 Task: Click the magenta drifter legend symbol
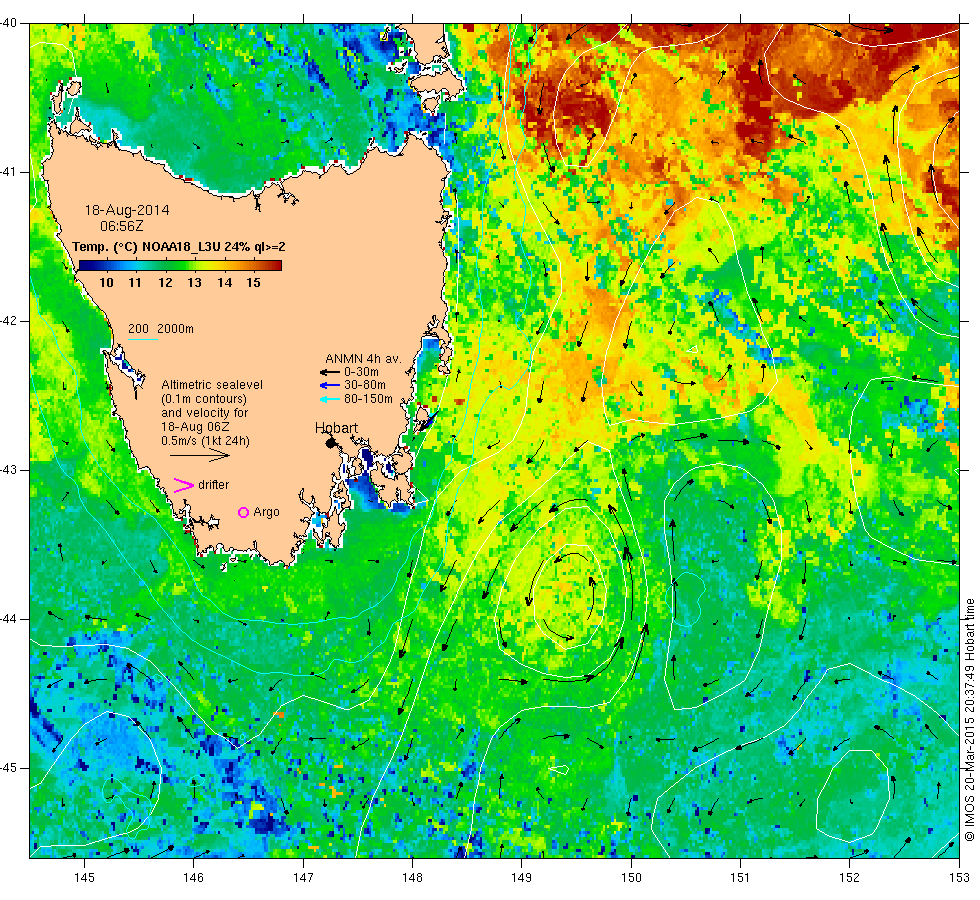tap(184, 485)
